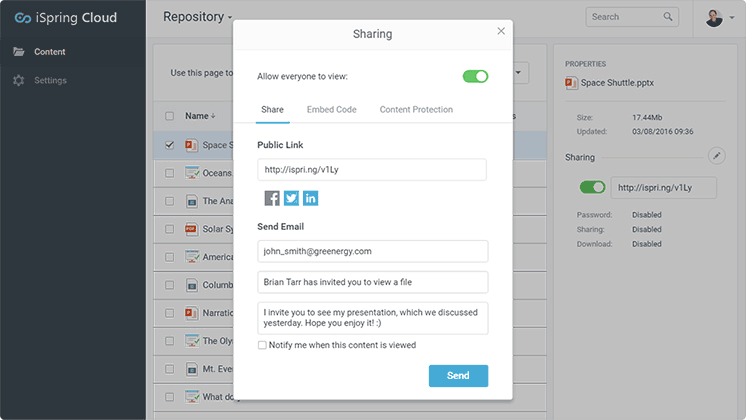Click the Public Link URL field
Image resolution: width=746 pixels, height=420 pixels.
click(x=371, y=170)
